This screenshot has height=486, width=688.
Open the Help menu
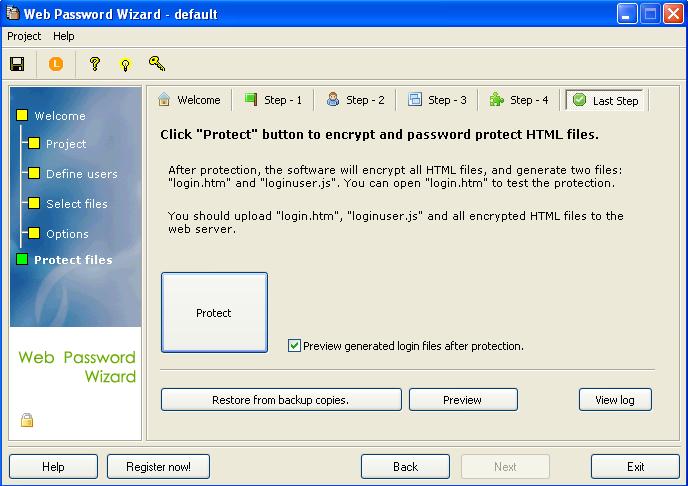click(x=64, y=36)
